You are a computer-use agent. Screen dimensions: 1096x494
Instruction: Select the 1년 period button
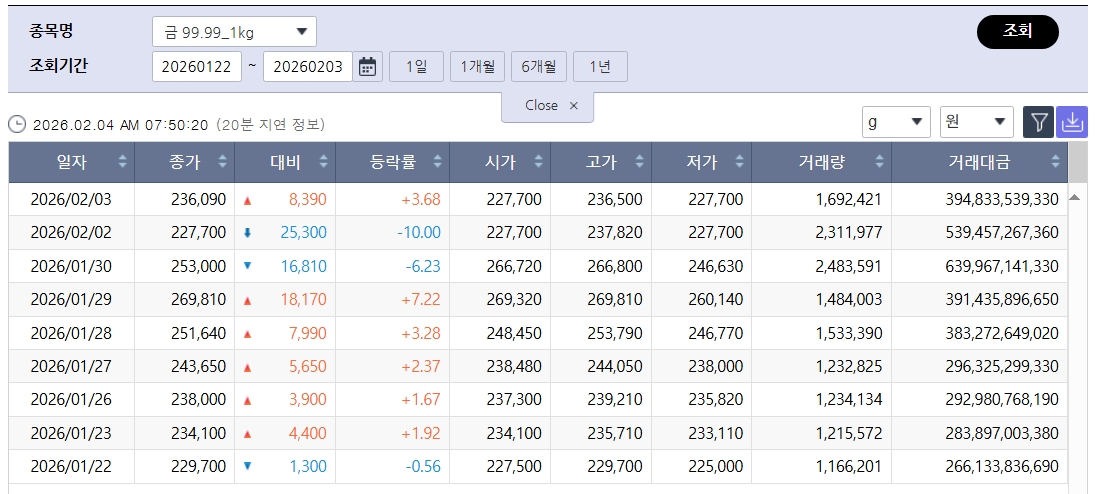(x=600, y=67)
